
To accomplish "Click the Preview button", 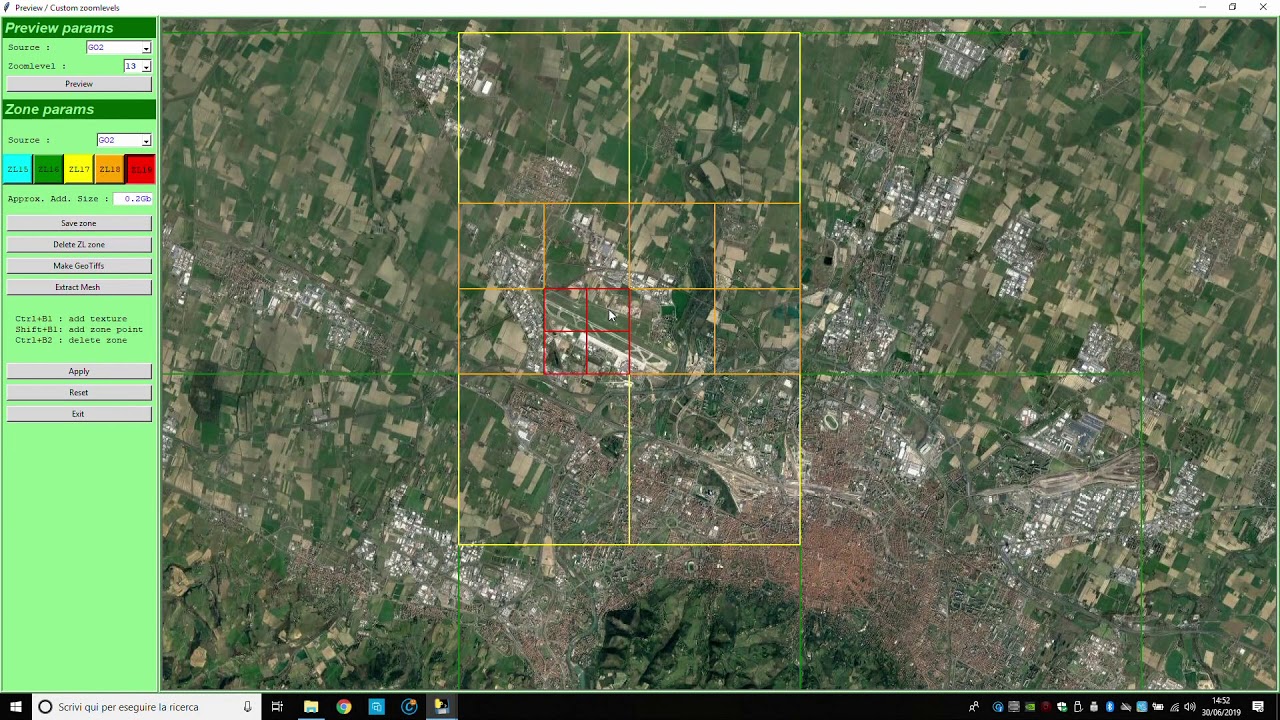I will (79, 84).
